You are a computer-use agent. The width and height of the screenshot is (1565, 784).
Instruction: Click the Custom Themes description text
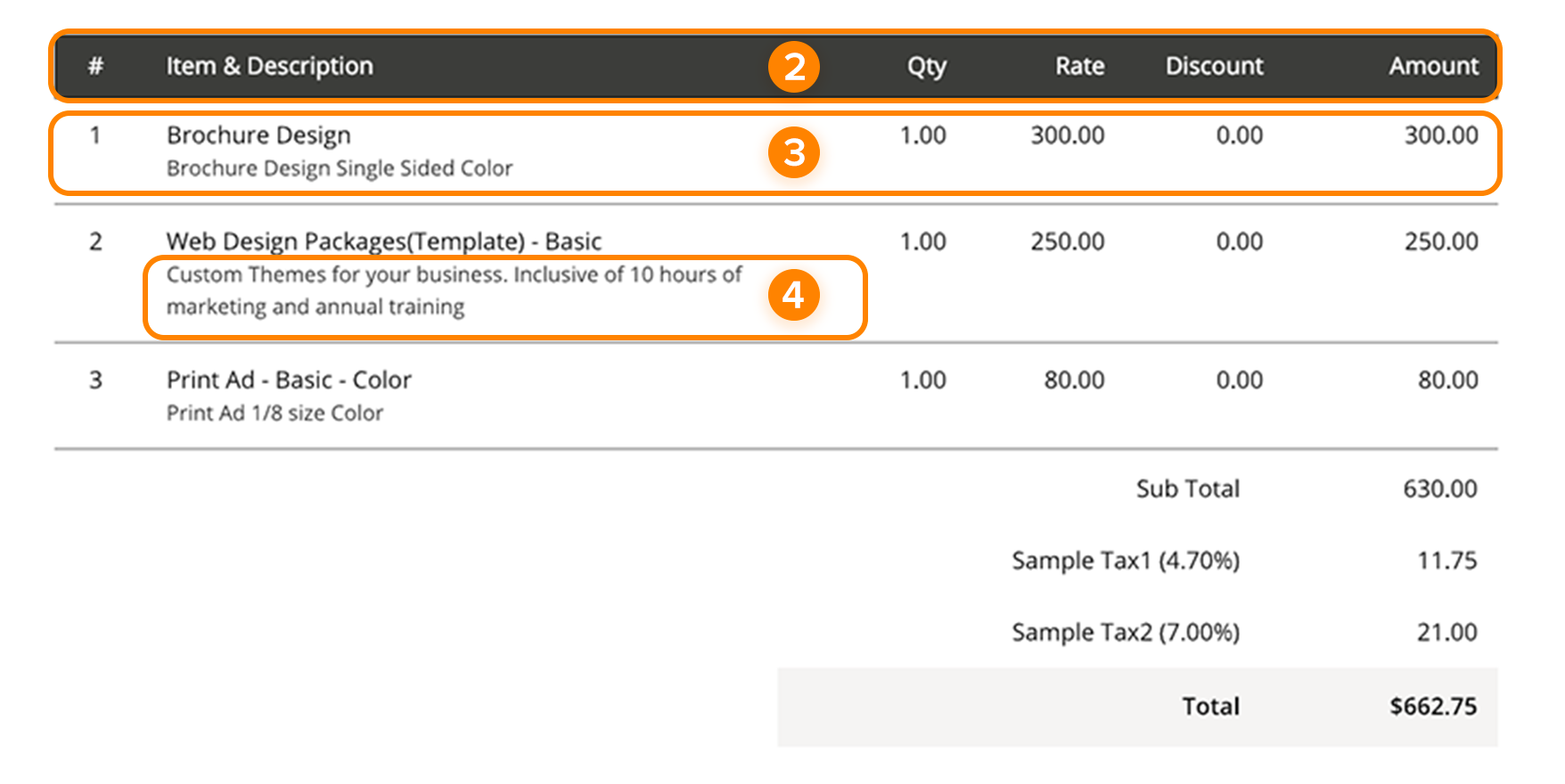tap(453, 290)
